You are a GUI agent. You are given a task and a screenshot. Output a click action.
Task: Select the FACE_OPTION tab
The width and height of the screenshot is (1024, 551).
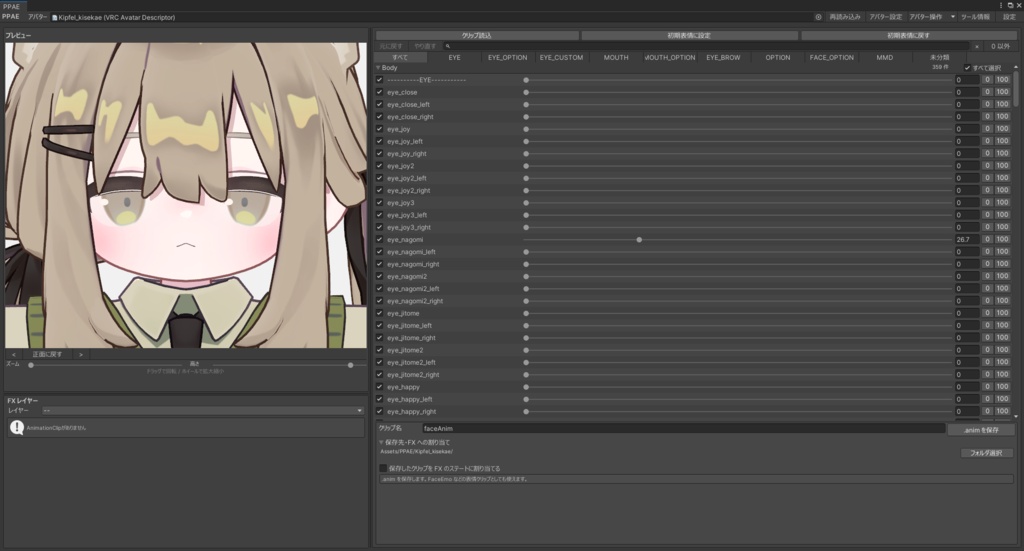tap(831, 57)
